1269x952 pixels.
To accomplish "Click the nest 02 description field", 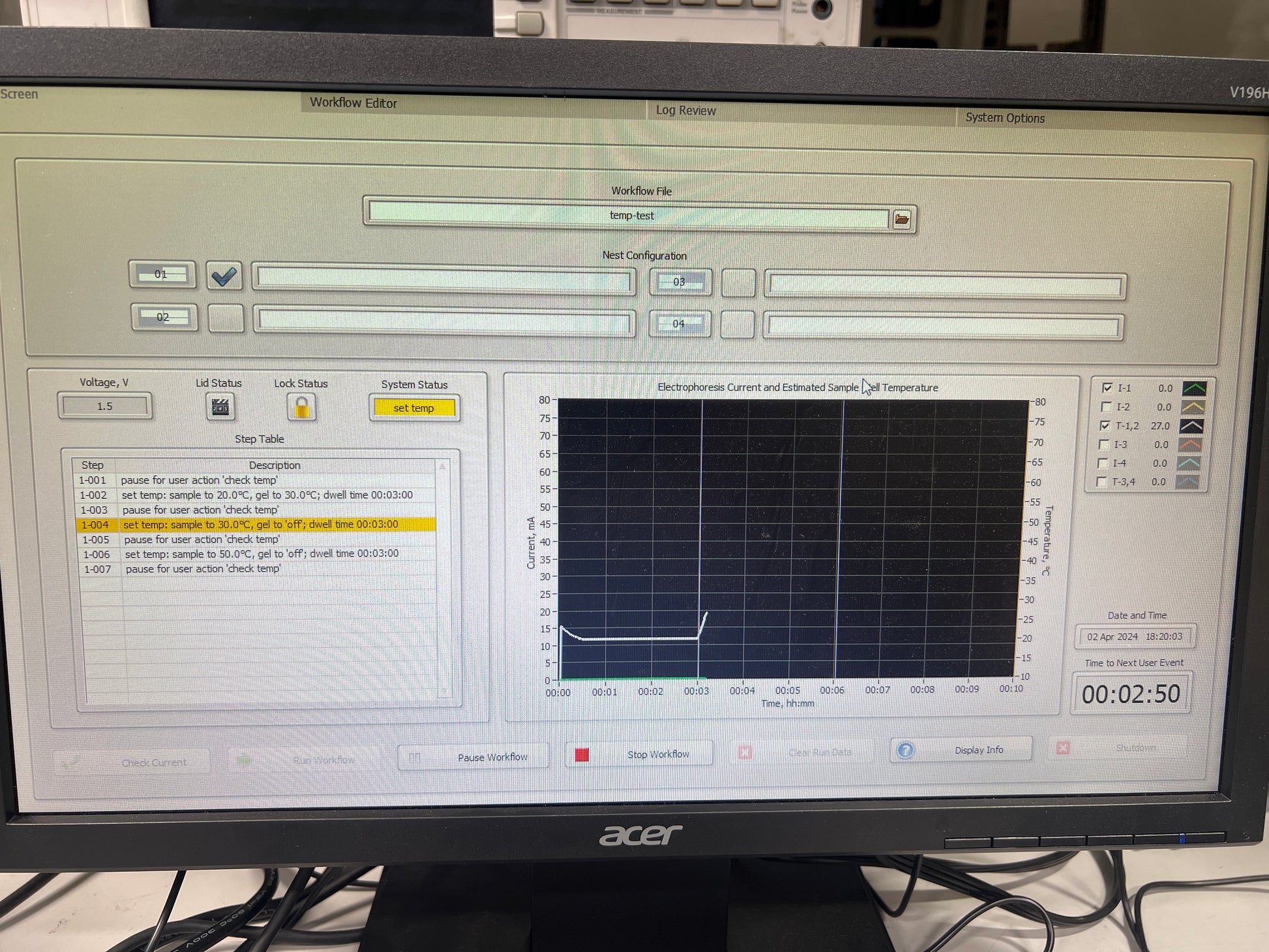I will tap(445, 321).
